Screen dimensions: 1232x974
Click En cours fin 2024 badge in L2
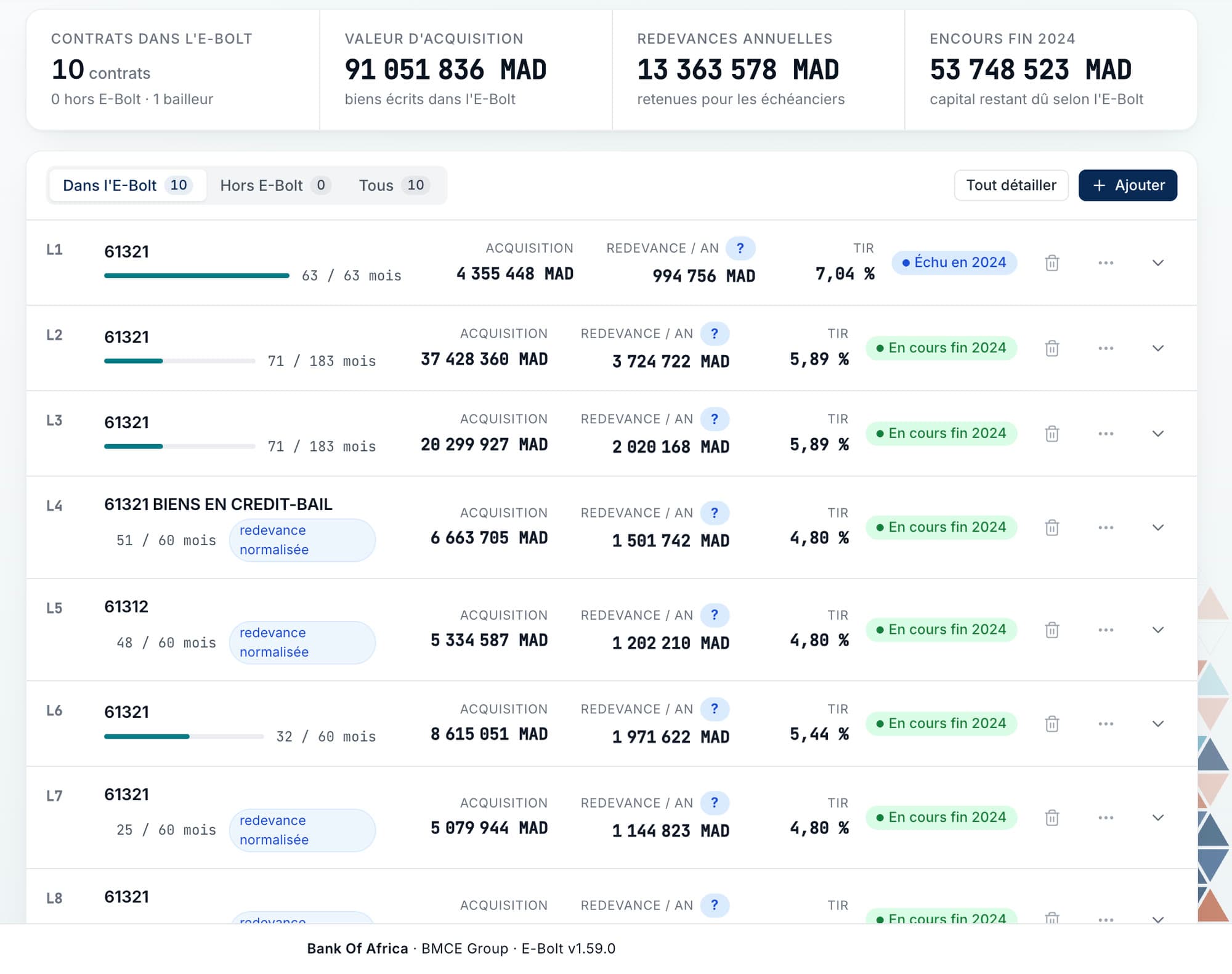coord(941,348)
